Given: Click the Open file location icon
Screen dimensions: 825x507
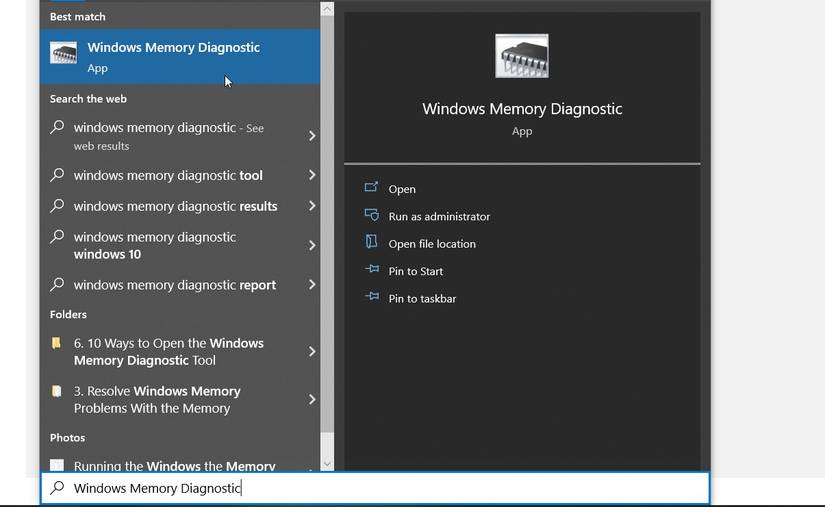Looking at the screenshot, I should tap(372, 243).
